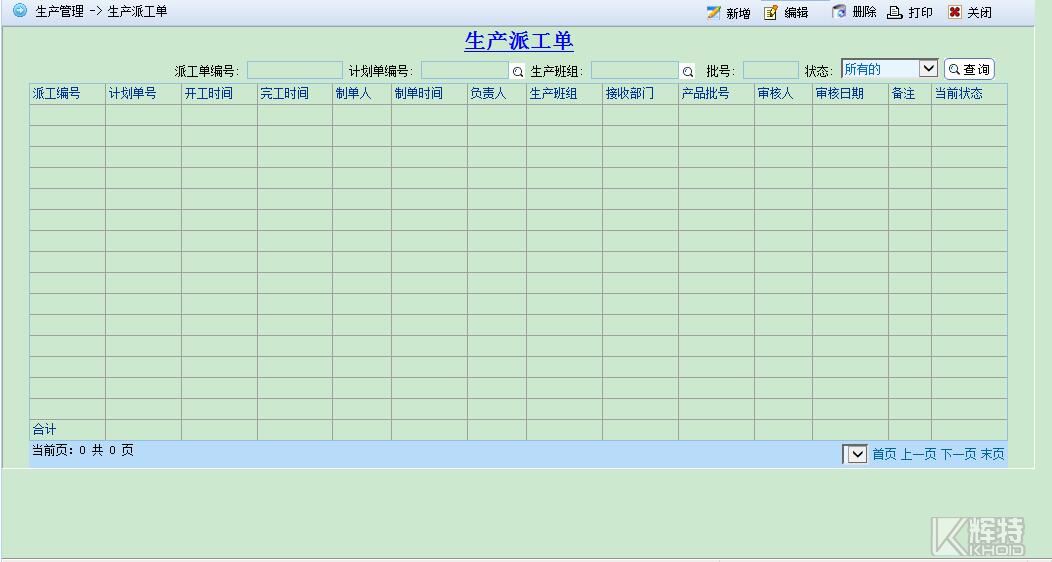This screenshot has width=1052, height=562.
Task: Click the 派工编号 column header
Action: click(57, 94)
